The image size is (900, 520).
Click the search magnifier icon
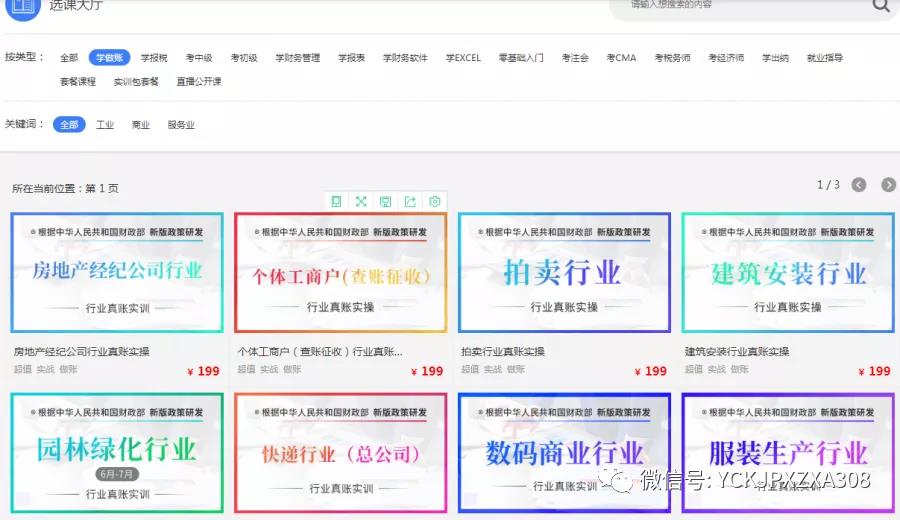(880, 6)
